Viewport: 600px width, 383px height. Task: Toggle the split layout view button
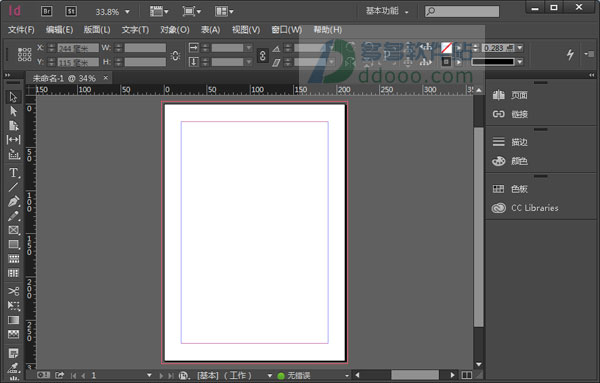466,375
